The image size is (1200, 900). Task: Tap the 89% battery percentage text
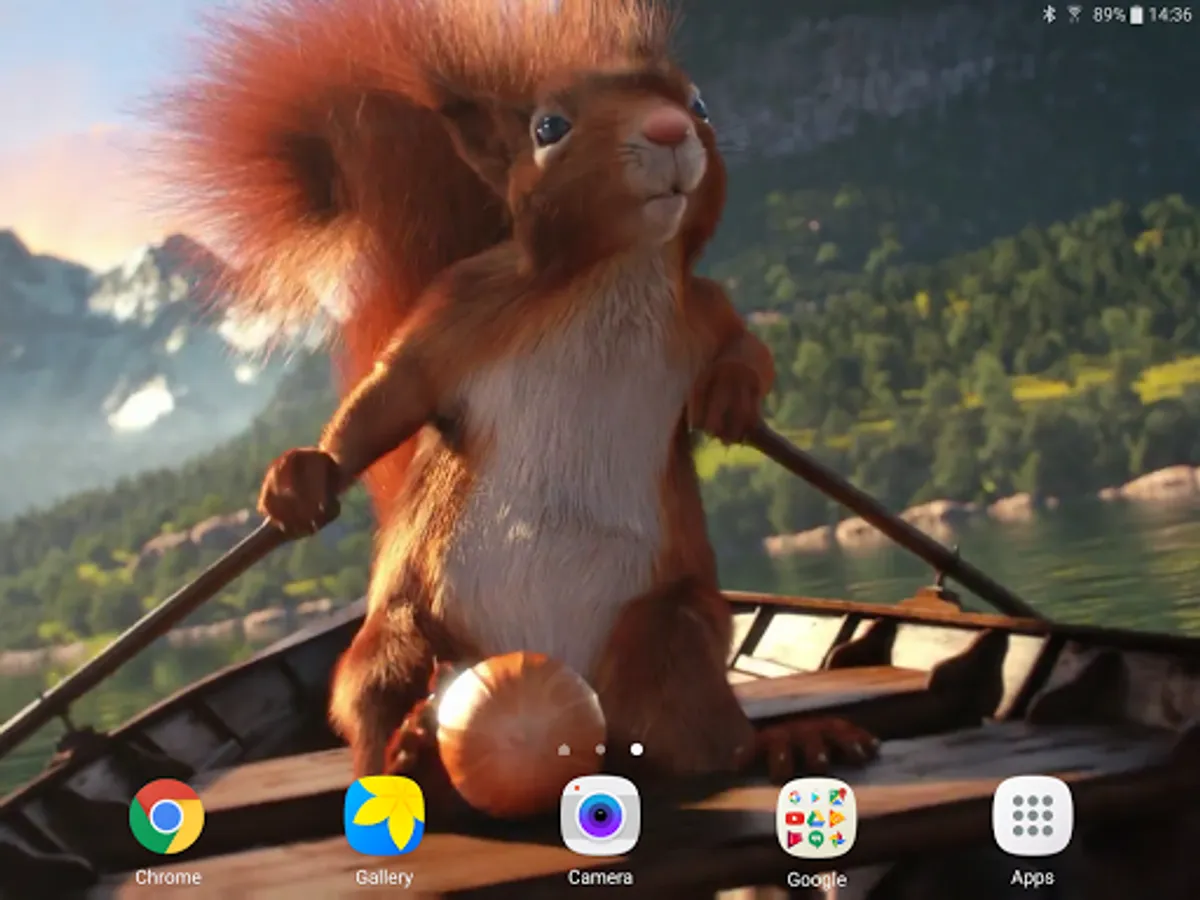coord(1109,14)
